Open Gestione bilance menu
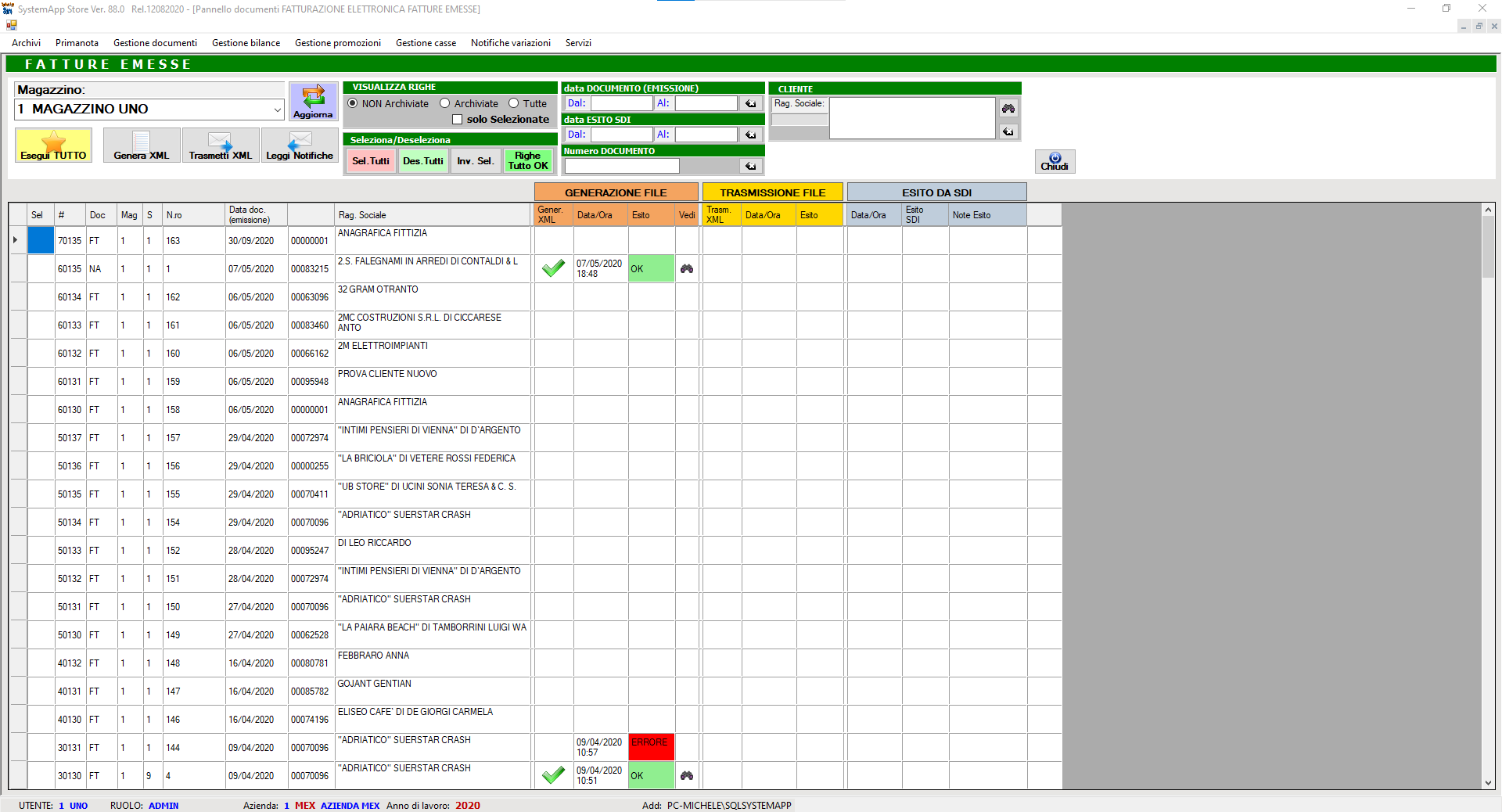 coord(246,43)
